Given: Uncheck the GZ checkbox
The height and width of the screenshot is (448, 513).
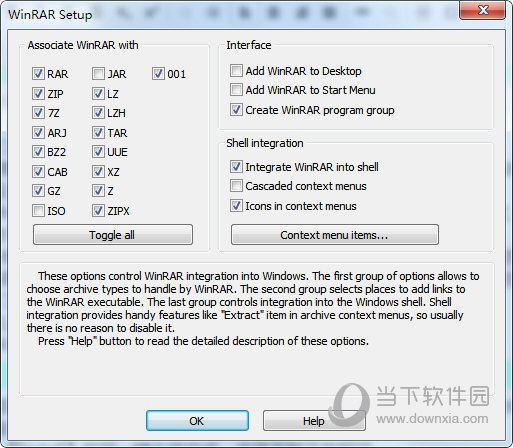Looking at the screenshot, I should click(x=38, y=191).
